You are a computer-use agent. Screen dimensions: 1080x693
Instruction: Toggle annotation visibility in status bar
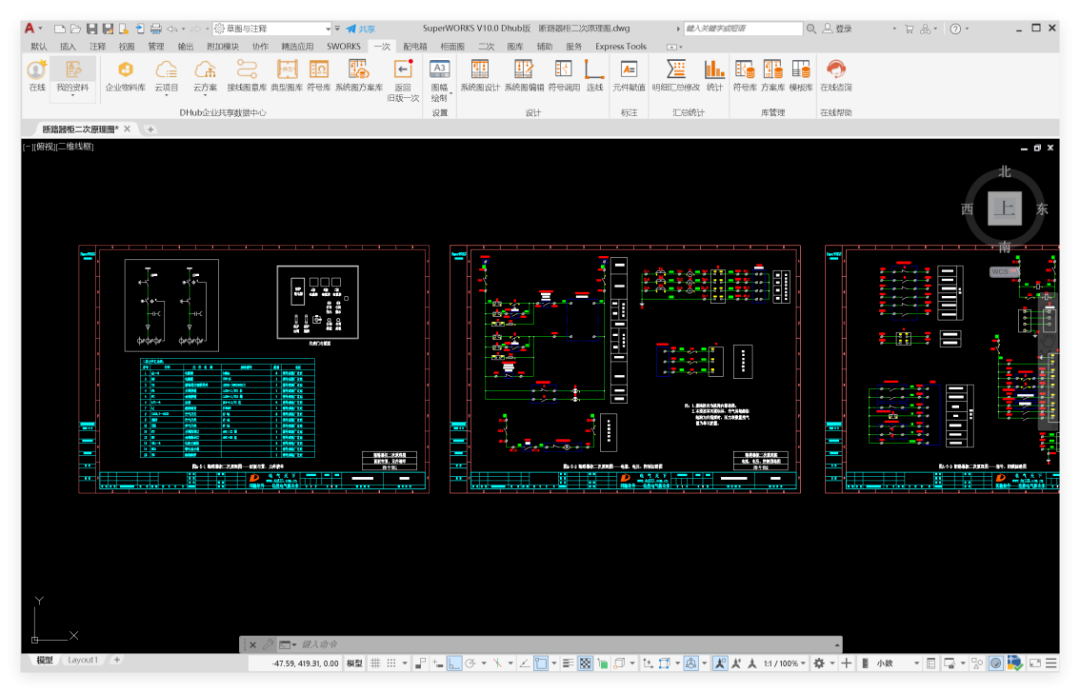(720, 663)
